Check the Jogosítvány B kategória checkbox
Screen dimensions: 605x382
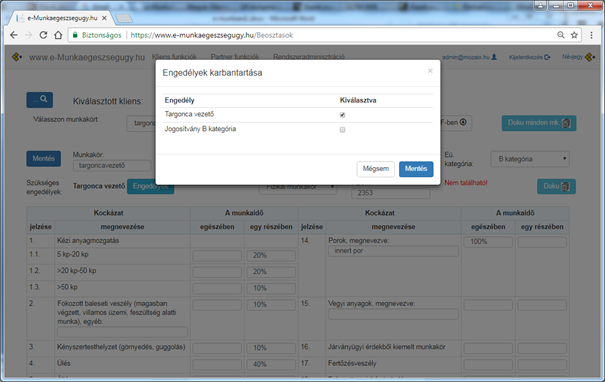coord(342,130)
